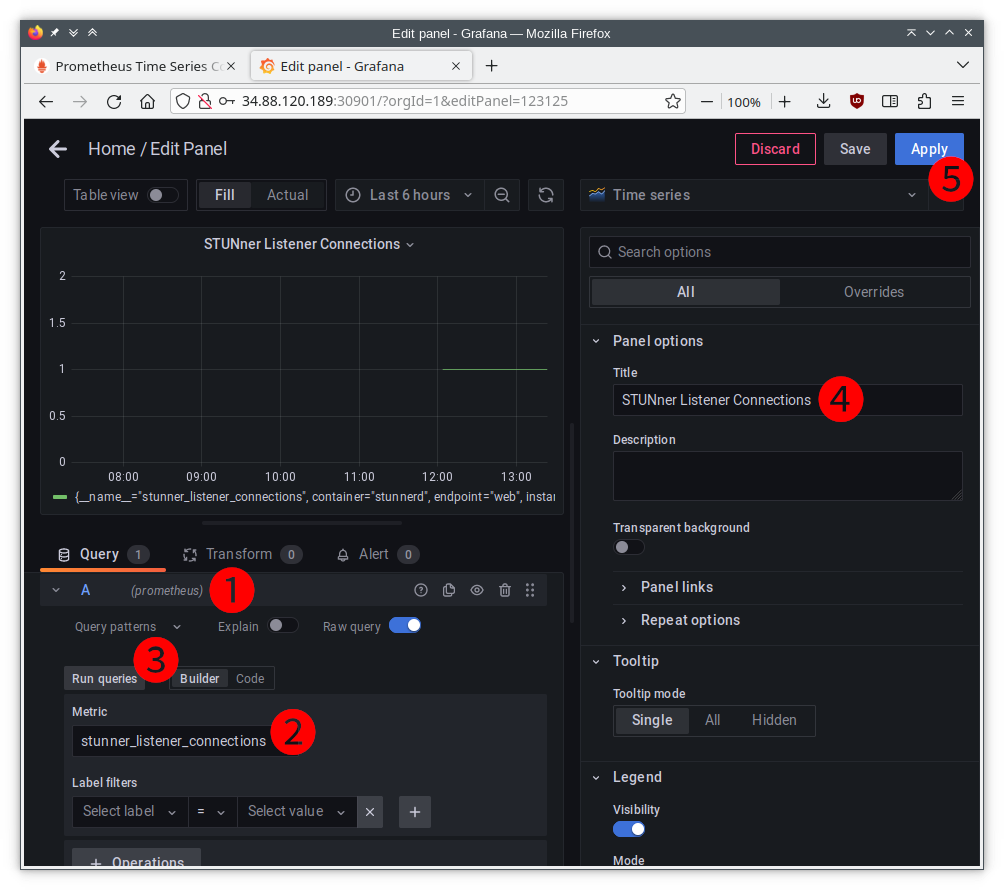Open Select label dropdown
Image resolution: width=1004 pixels, height=890 pixels.
point(130,812)
